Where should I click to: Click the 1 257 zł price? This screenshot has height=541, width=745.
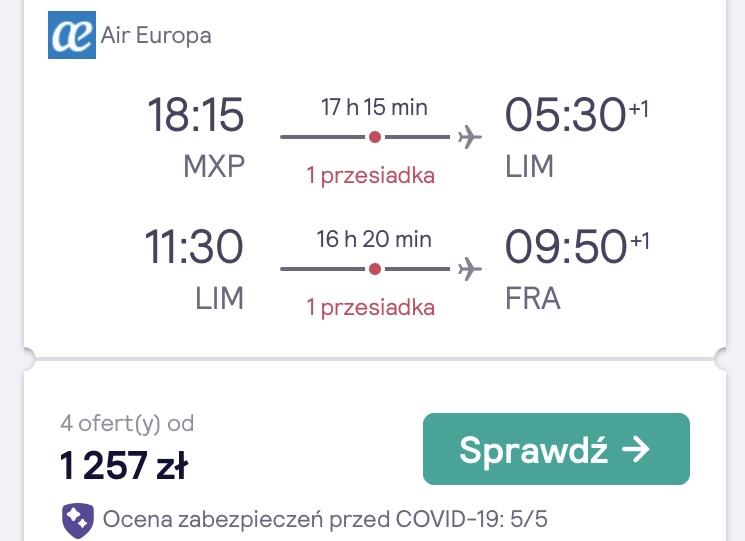(124, 465)
